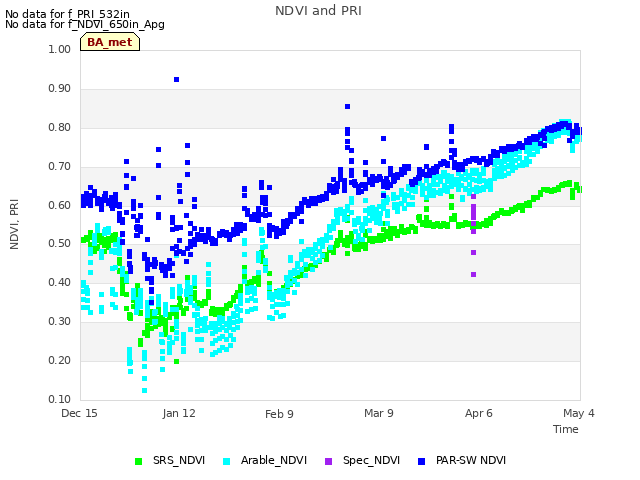Select highest PAR-SW NDVI outlier near 0.93

tap(176, 80)
